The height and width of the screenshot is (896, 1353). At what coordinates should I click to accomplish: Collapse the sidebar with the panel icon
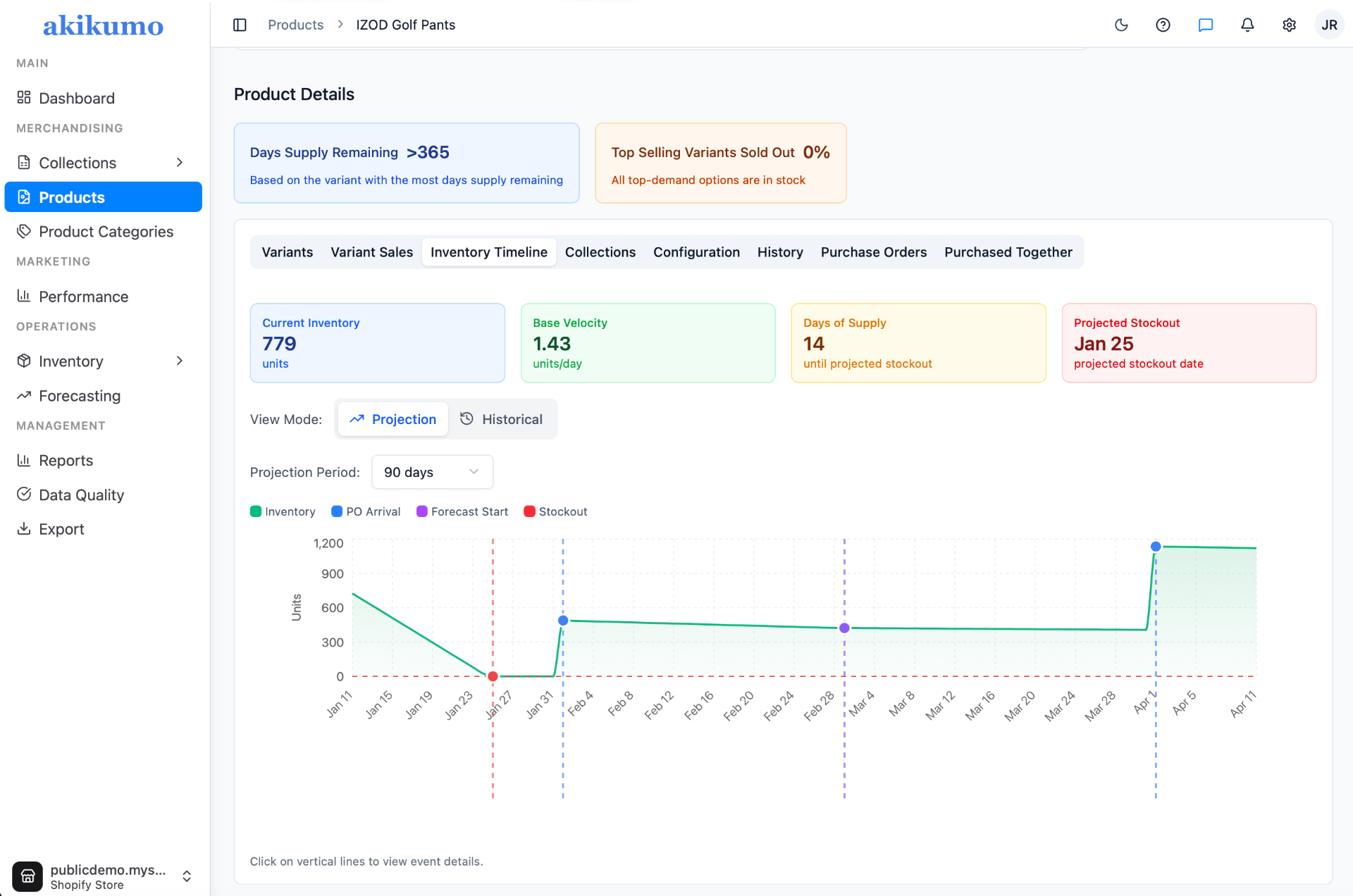(x=240, y=25)
